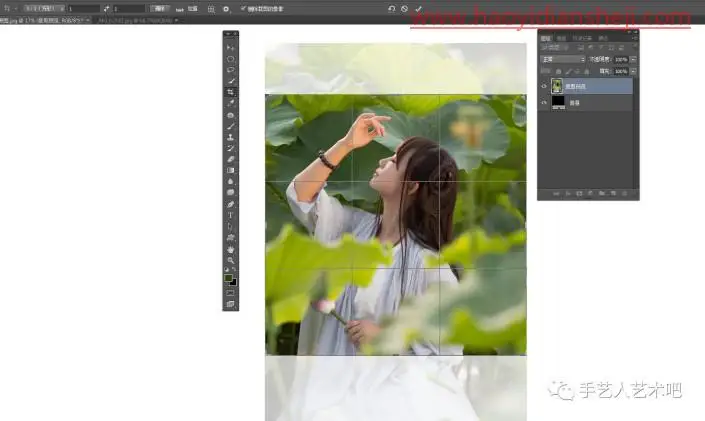This screenshot has width=705, height=421.
Task: Add a layer style via fx icon
Action: 568,193
